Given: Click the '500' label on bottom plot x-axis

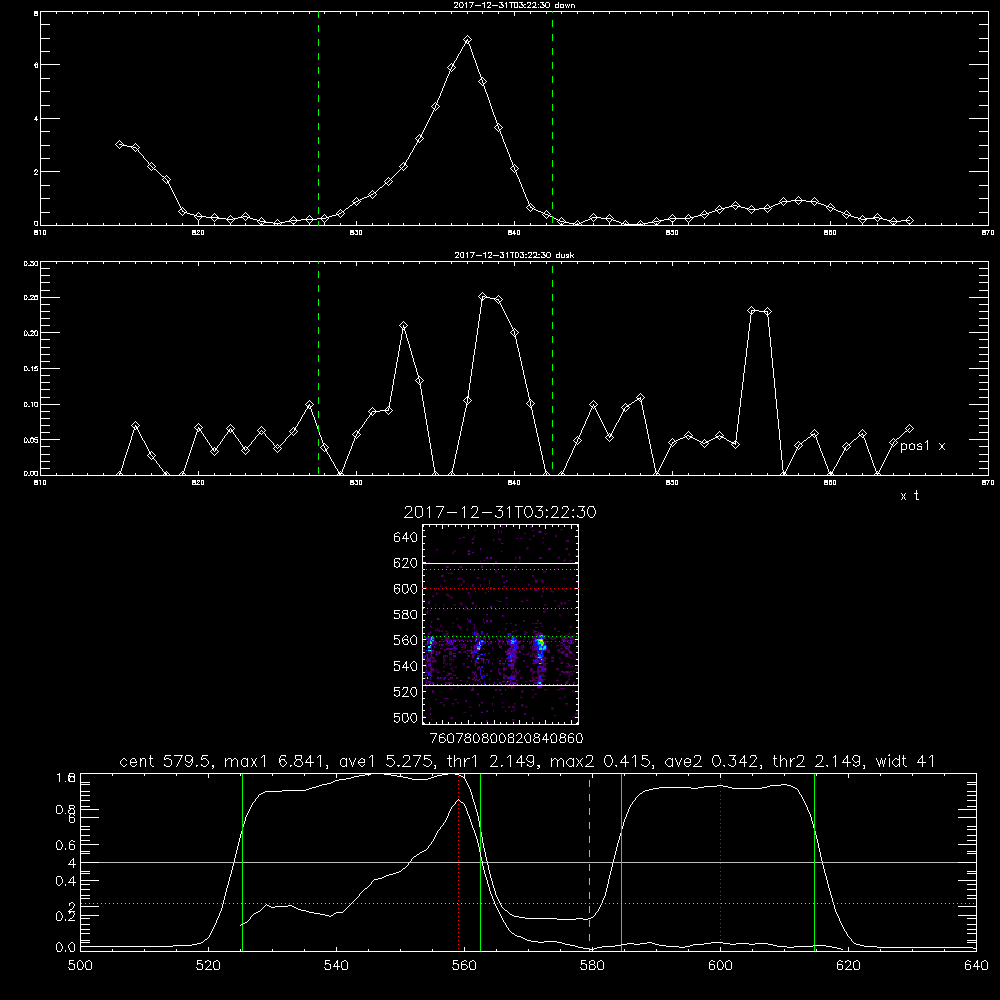Looking at the screenshot, I should coord(80,966).
